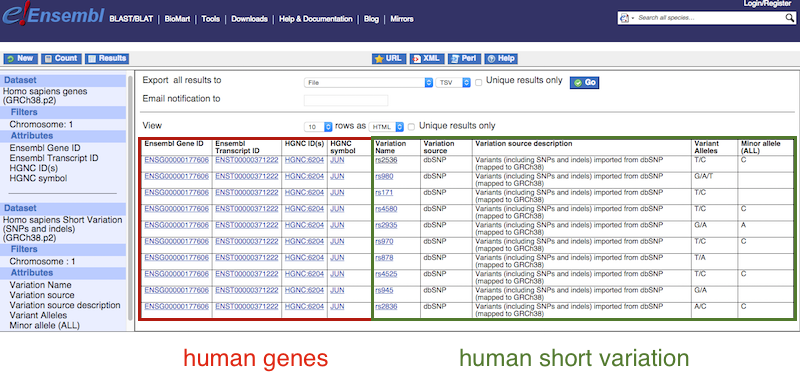Screen dimensions: 800x388
Task: Click the Count button
Action: click(x=61, y=59)
